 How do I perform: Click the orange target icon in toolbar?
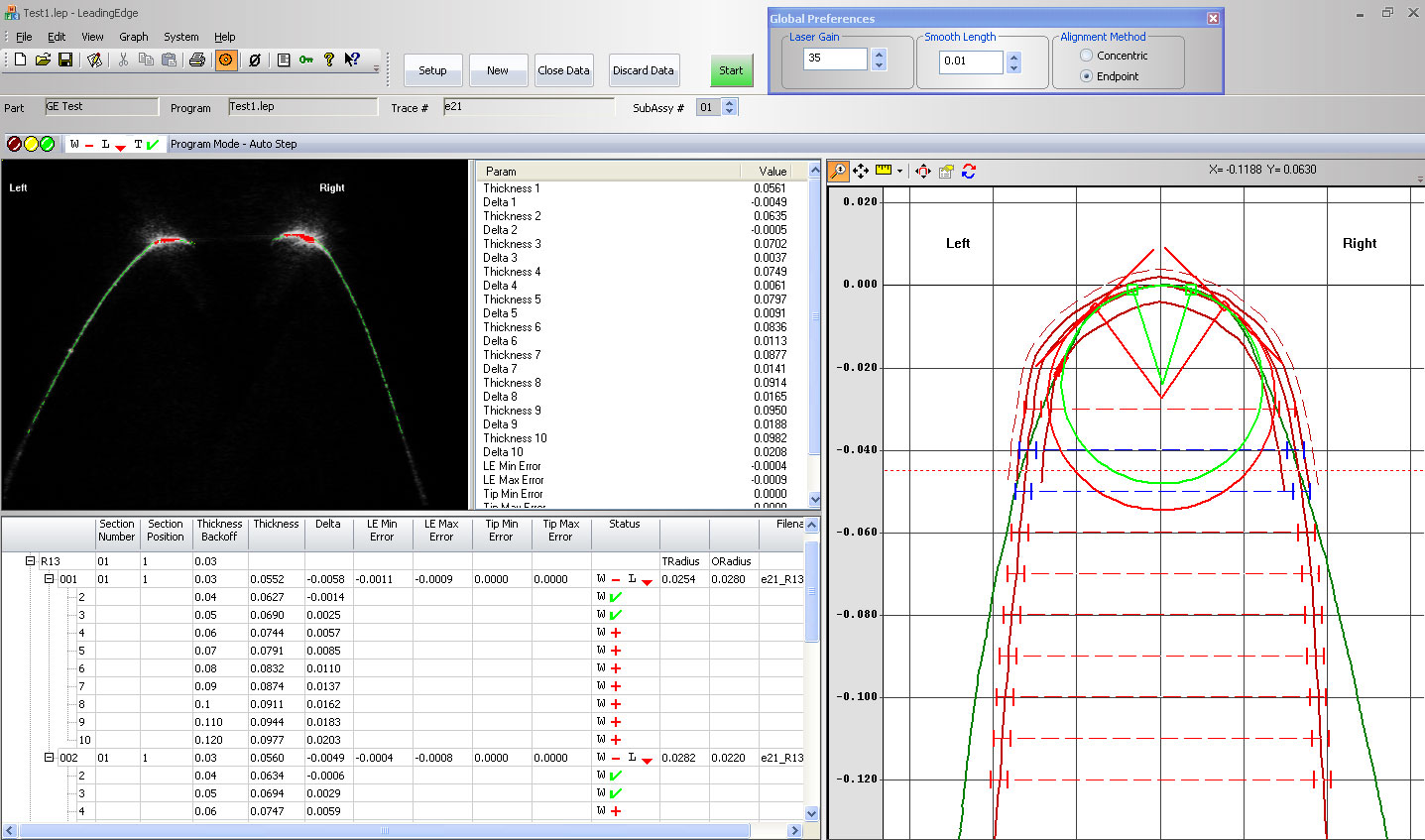coord(226,60)
